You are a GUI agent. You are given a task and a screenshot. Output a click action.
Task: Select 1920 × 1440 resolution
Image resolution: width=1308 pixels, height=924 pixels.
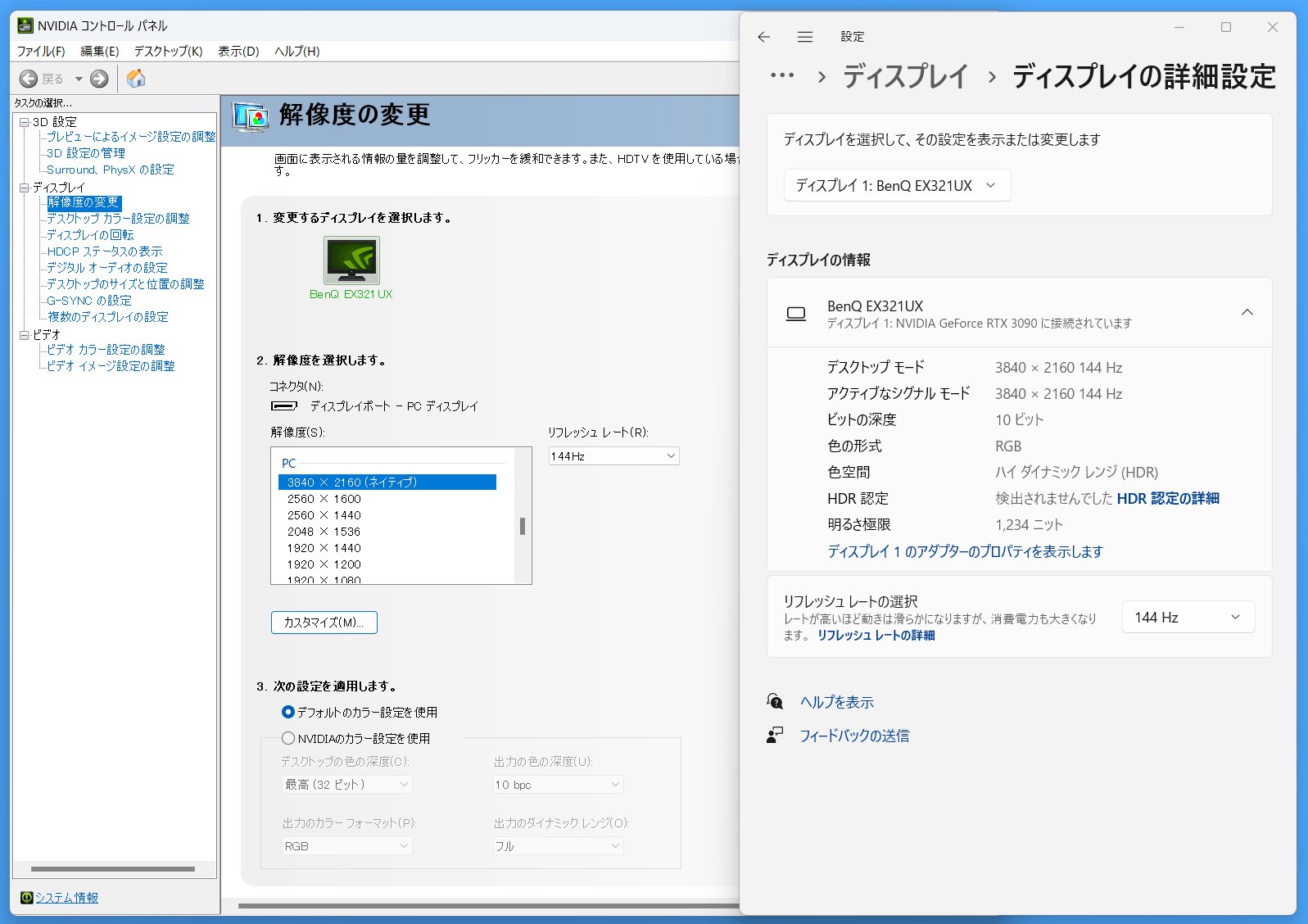(324, 548)
